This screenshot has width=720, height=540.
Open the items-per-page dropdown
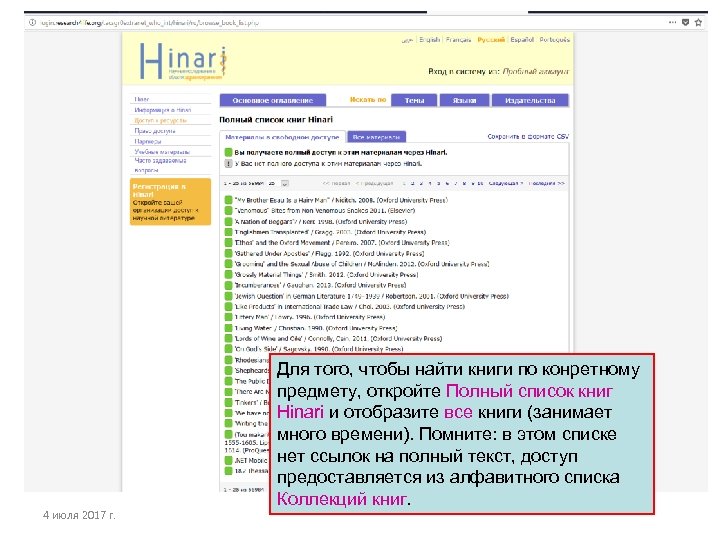pyautogui.click(x=285, y=183)
